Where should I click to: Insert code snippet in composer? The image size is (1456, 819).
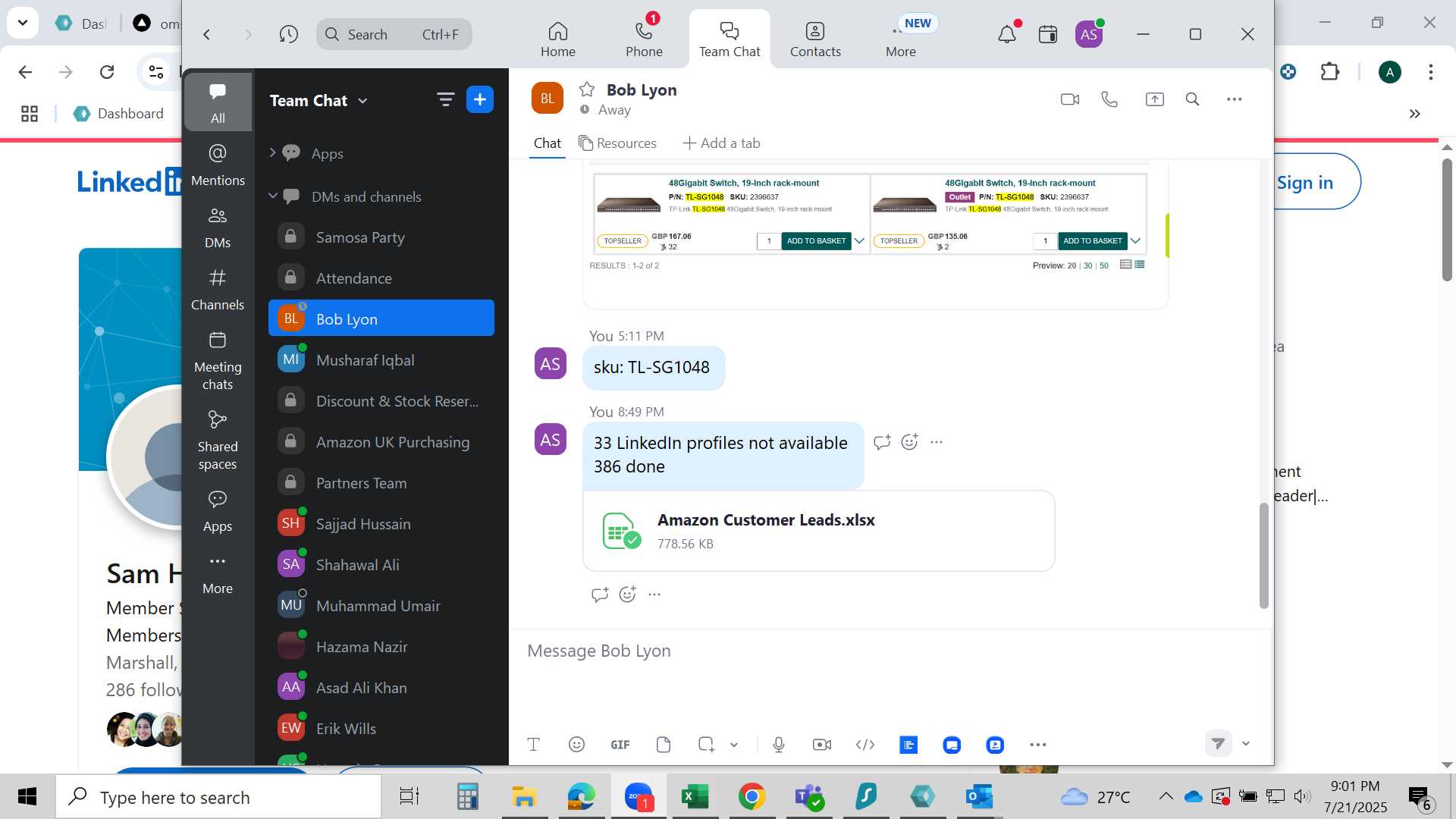tap(864, 745)
